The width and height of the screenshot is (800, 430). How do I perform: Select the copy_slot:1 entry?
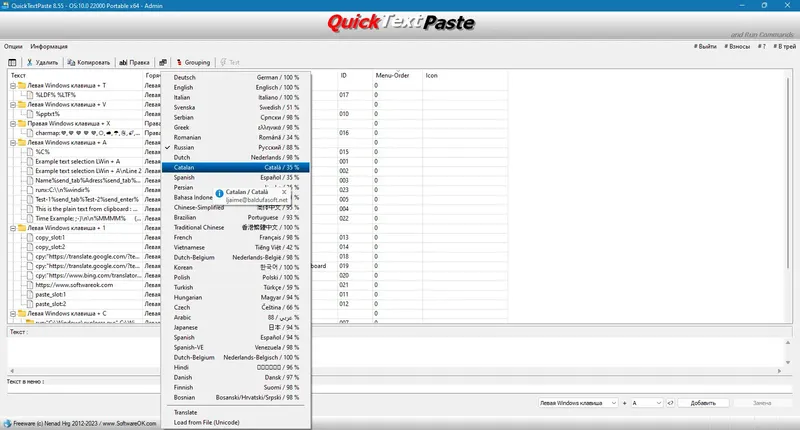(50, 238)
